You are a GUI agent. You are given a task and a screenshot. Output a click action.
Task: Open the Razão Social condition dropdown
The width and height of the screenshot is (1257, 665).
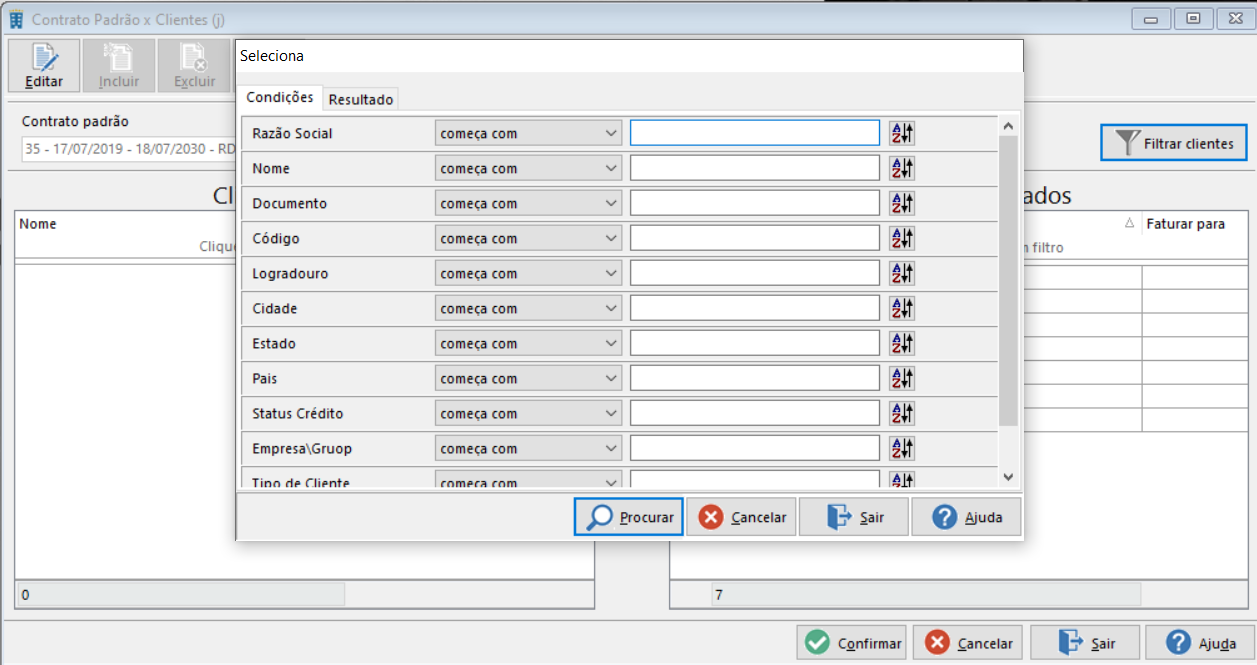[x=528, y=133]
